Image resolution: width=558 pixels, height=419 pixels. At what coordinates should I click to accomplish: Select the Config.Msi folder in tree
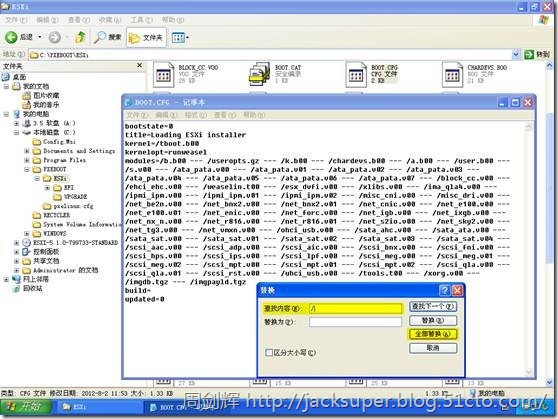tap(54, 142)
